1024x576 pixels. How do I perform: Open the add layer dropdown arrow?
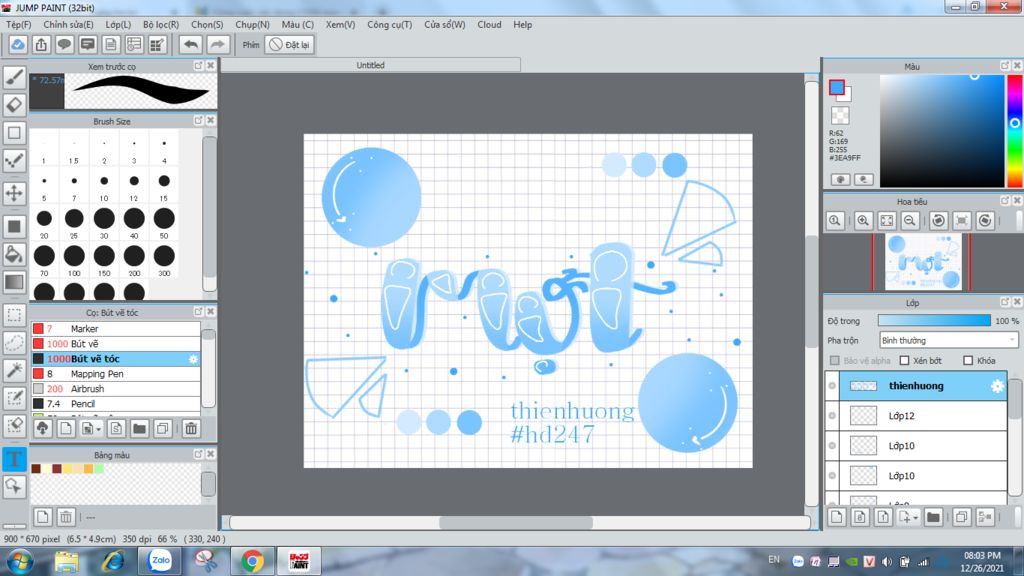pyautogui.click(x=916, y=518)
